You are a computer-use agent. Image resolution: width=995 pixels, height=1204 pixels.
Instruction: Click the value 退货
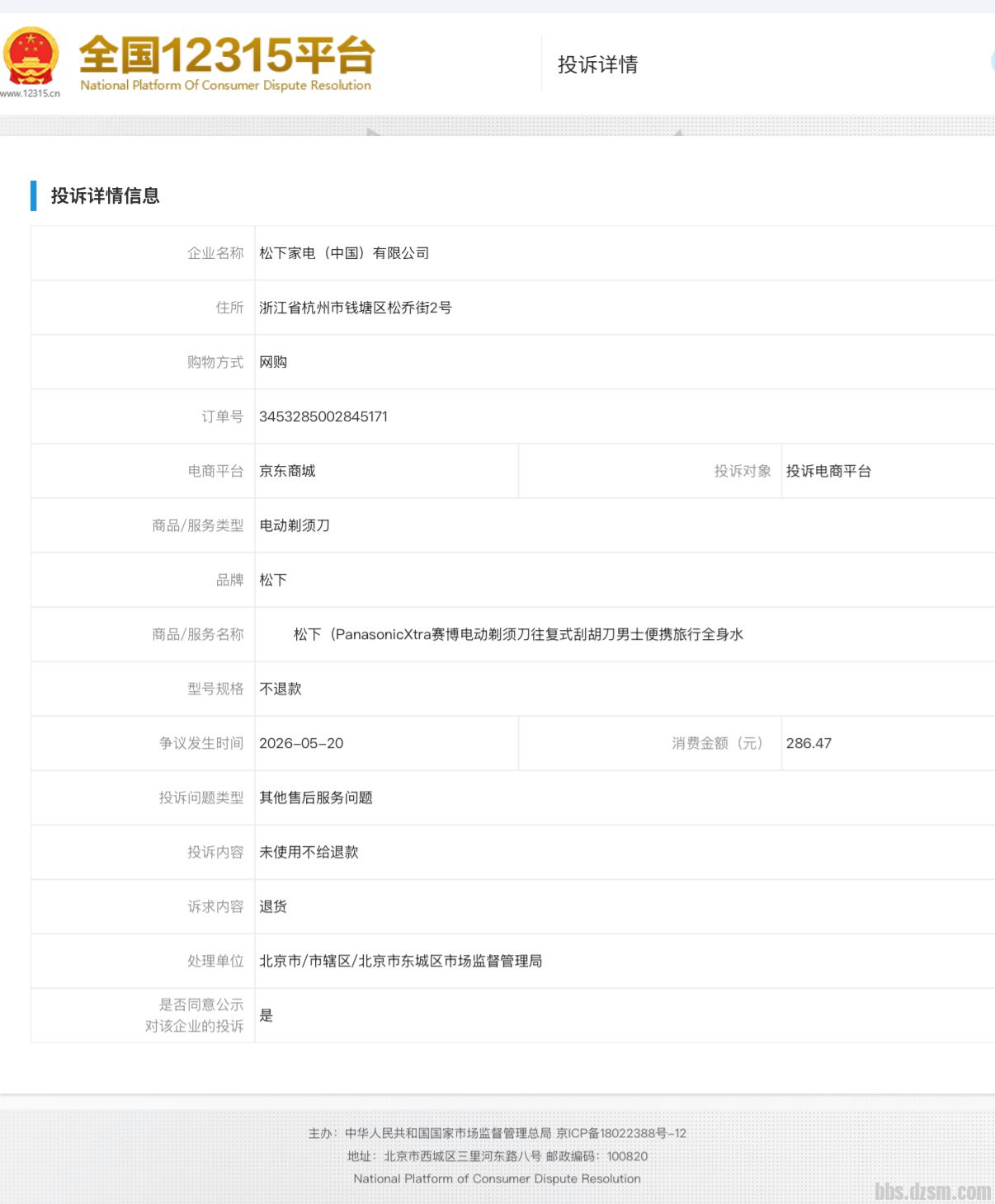273,906
